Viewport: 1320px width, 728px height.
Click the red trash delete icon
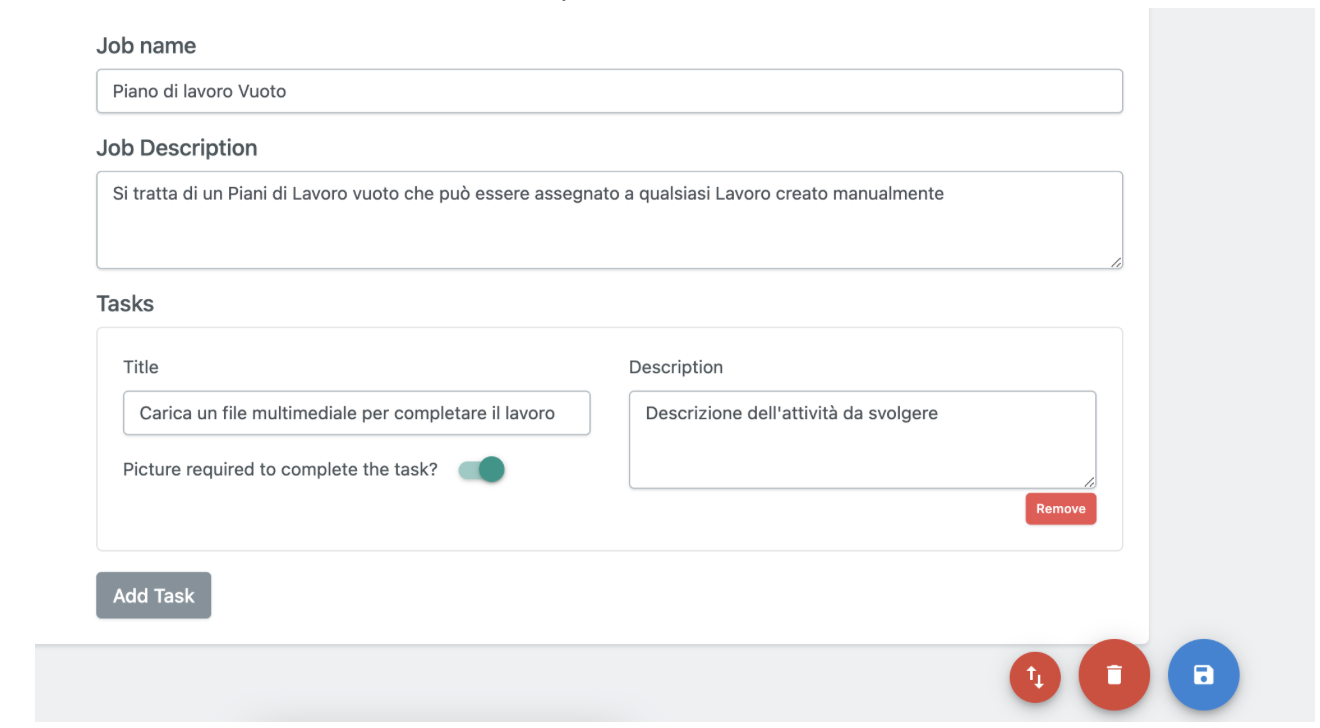[x=1114, y=675]
